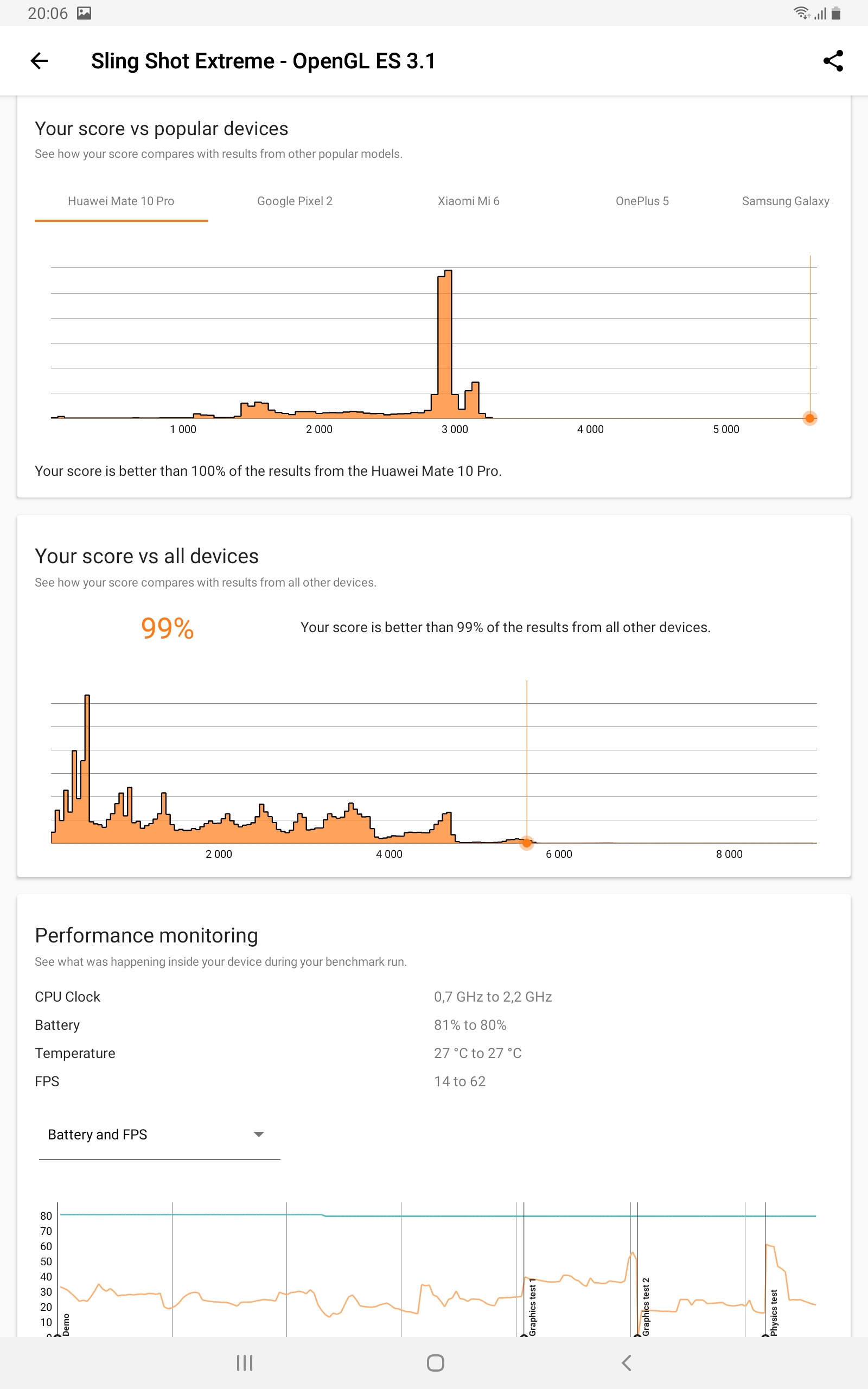Switch to the Xiaomi Mi 6 tab
868x1389 pixels.
(468, 201)
